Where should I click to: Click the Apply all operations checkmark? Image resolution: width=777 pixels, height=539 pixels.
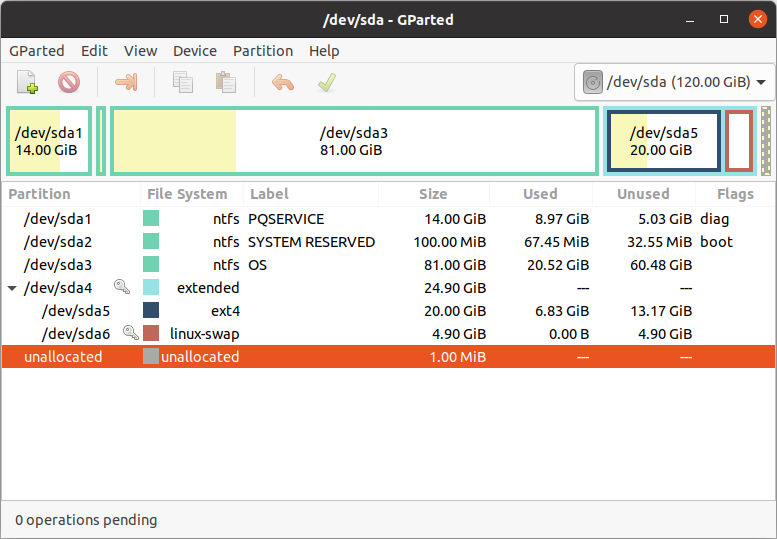pos(327,82)
